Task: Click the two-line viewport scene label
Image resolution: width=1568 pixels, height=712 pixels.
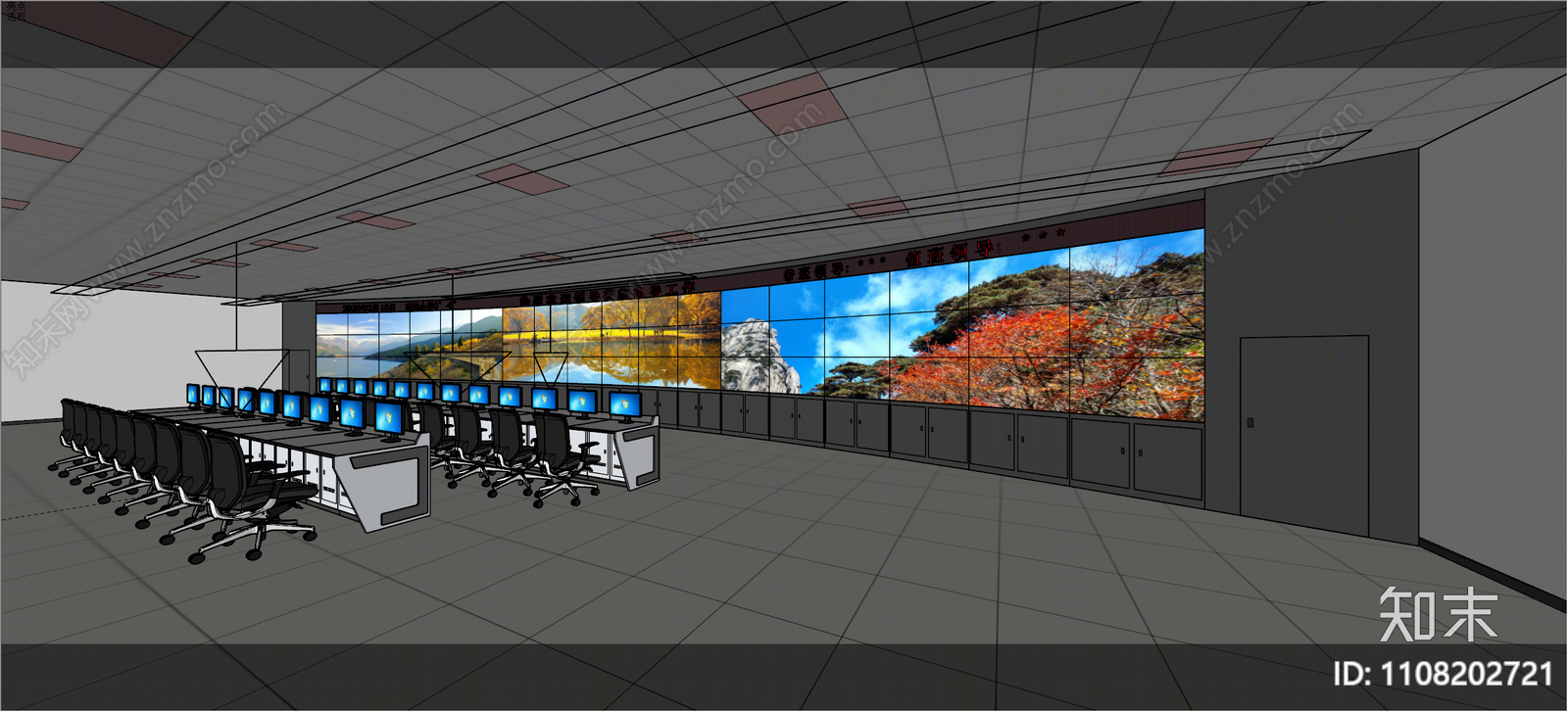Action: point(16,12)
